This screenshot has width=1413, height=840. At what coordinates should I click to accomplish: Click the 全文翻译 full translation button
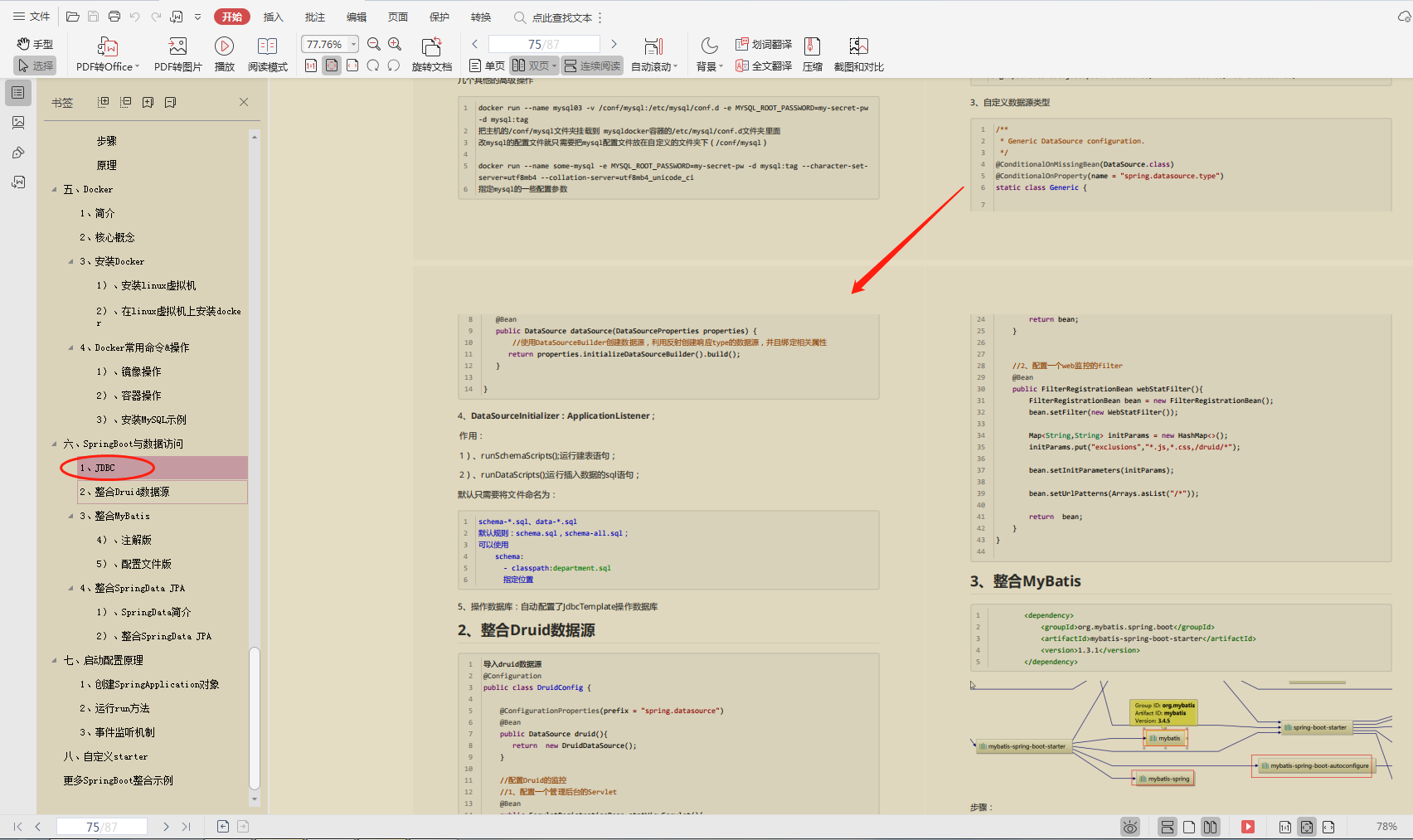[x=764, y=66]
